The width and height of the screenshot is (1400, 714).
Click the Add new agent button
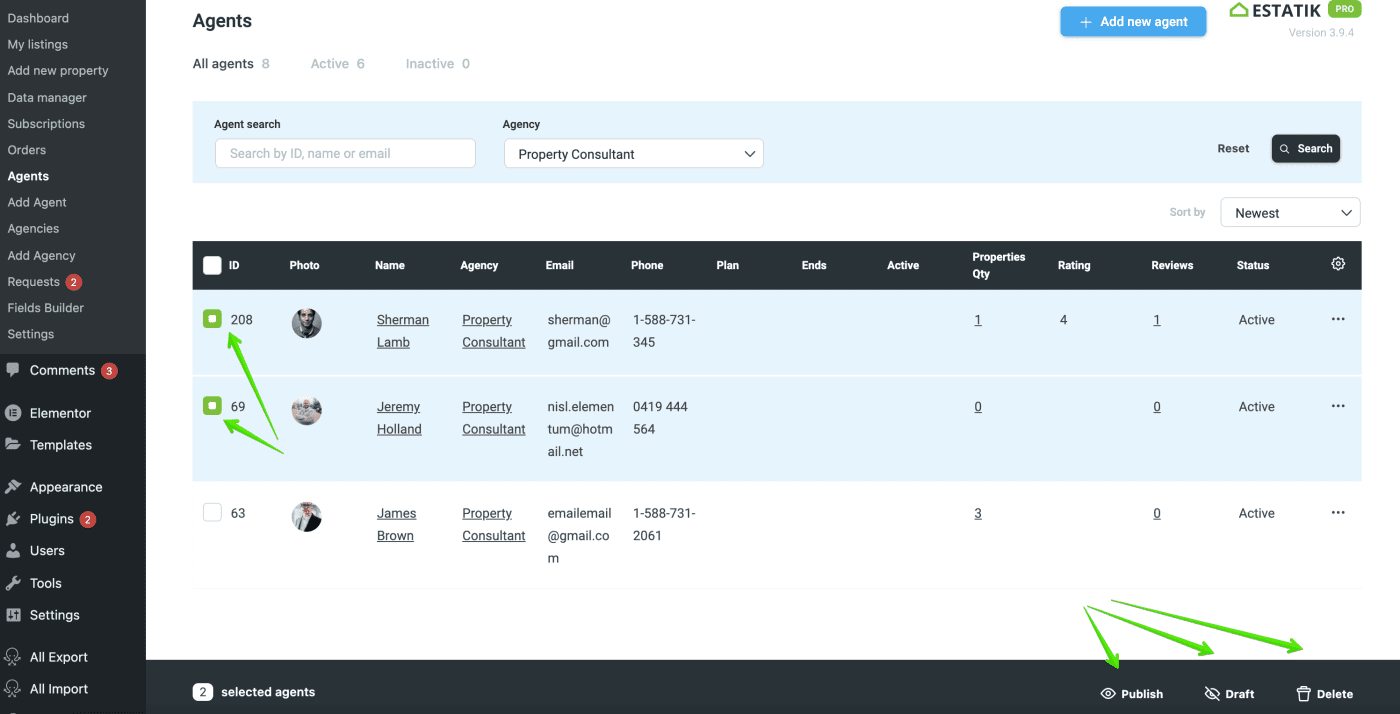[x=1133, y=22]
